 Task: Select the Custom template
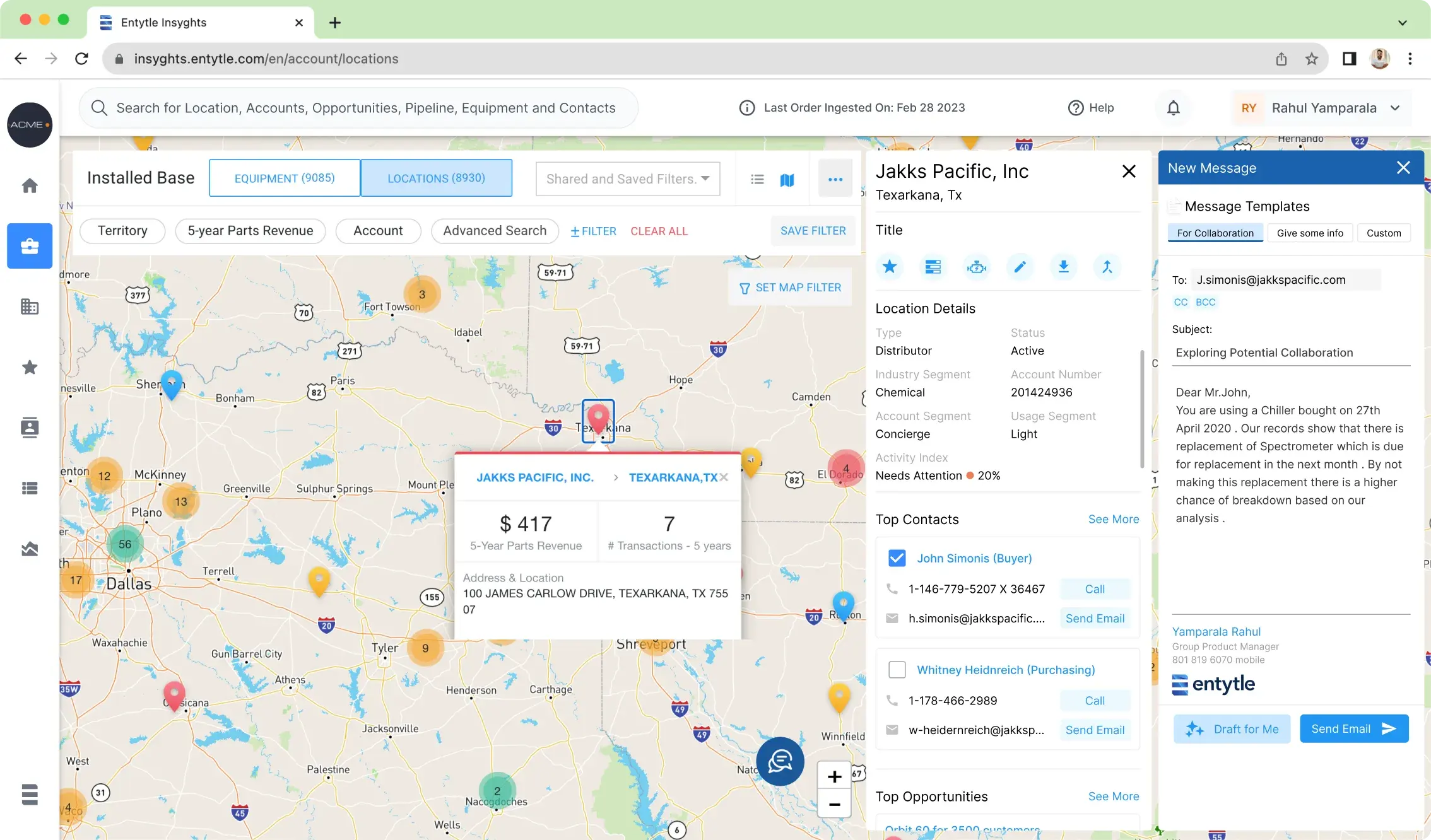[x=1384, y=233]
